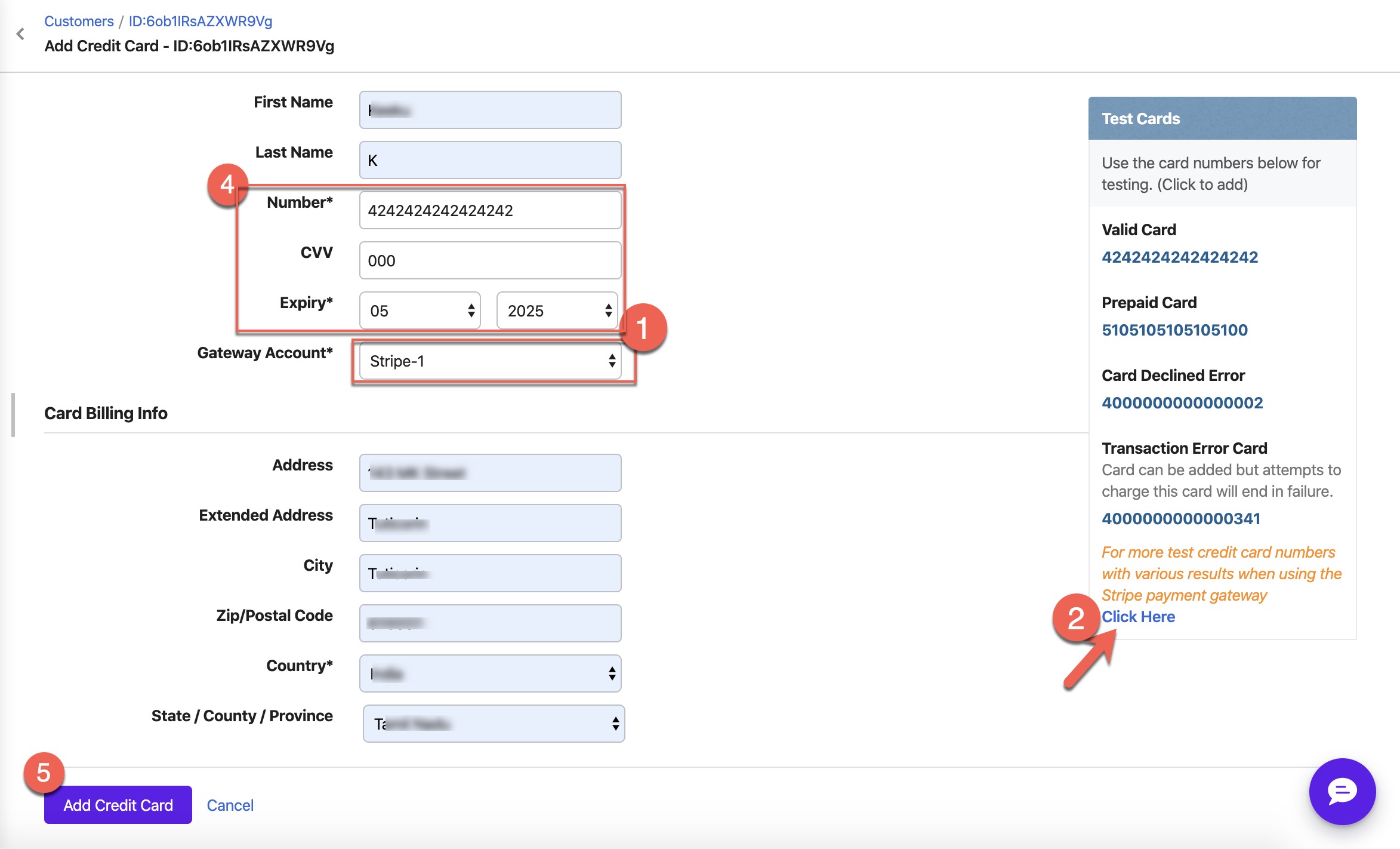
Task: Open the Expiry month dropdown
Action: tap(420, 310)
